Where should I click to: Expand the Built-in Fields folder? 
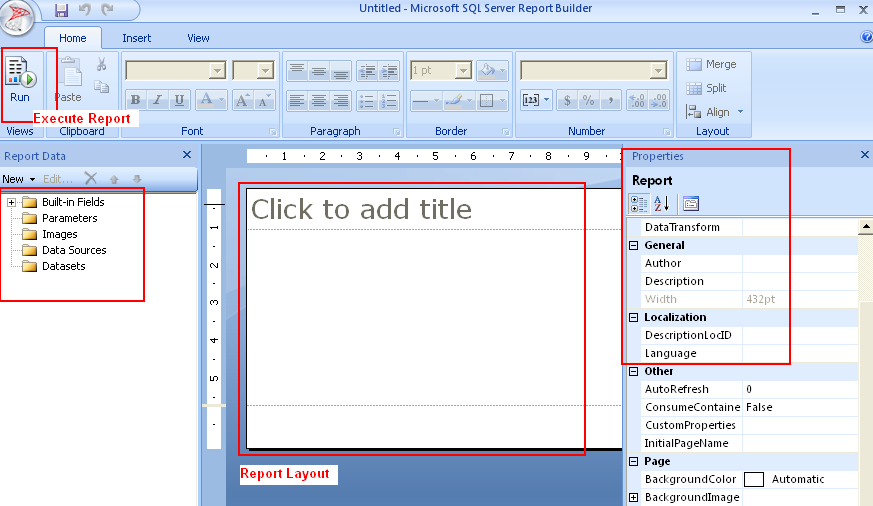tap(11, 203)
